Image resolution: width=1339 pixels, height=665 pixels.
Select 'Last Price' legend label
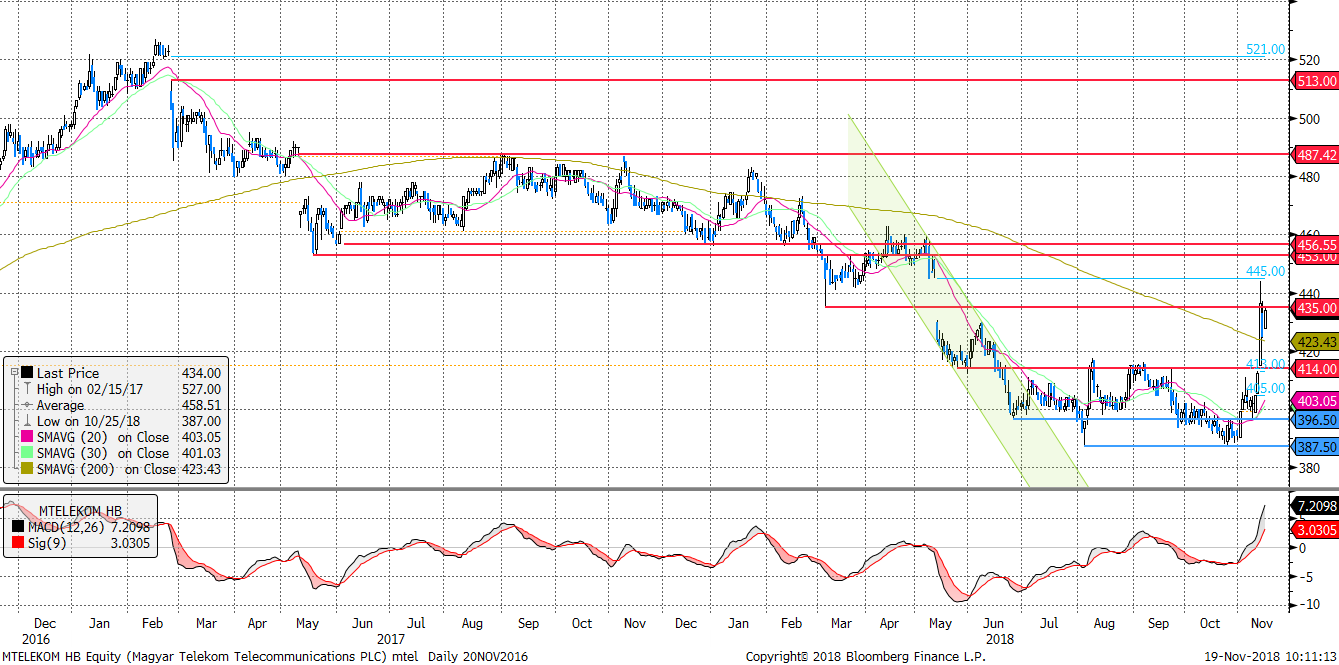point(68,373)
